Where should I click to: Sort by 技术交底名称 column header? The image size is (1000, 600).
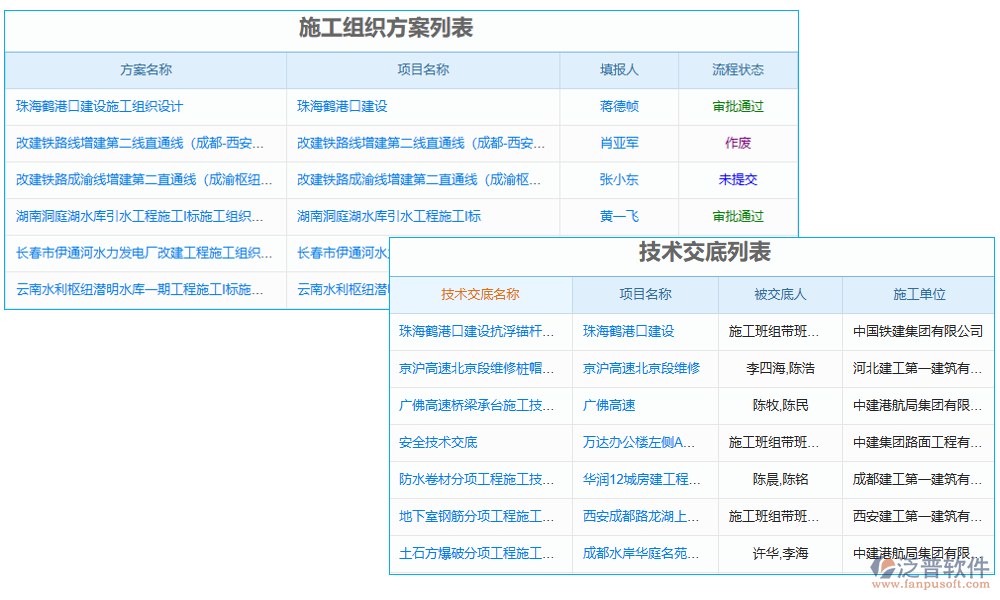(x=480, y=294)
